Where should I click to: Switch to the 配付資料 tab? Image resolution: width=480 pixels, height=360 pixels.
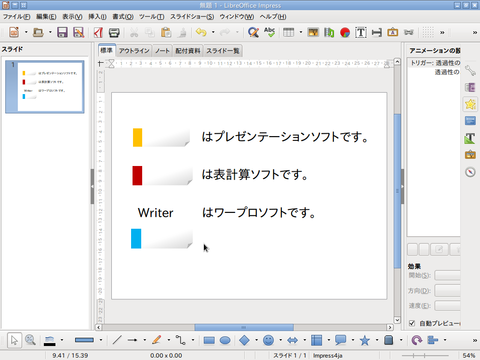[188, 51]
